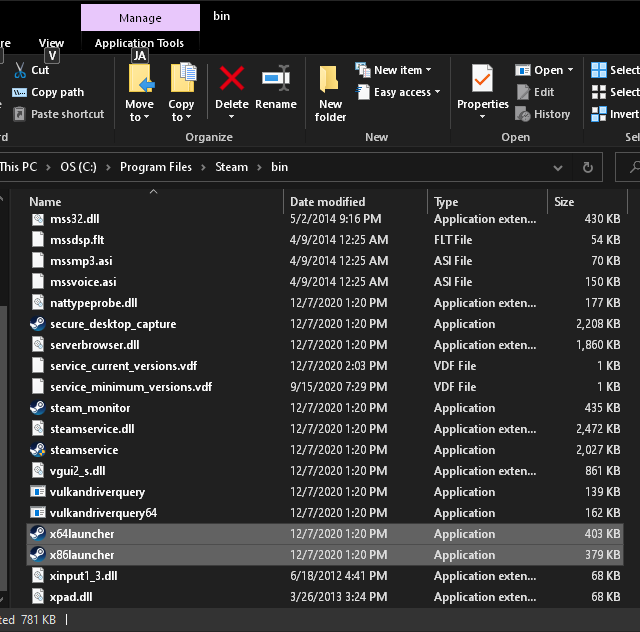Click the x64launcher Steam icon
The width and height of the screenshot is (640, 632).
38,534
